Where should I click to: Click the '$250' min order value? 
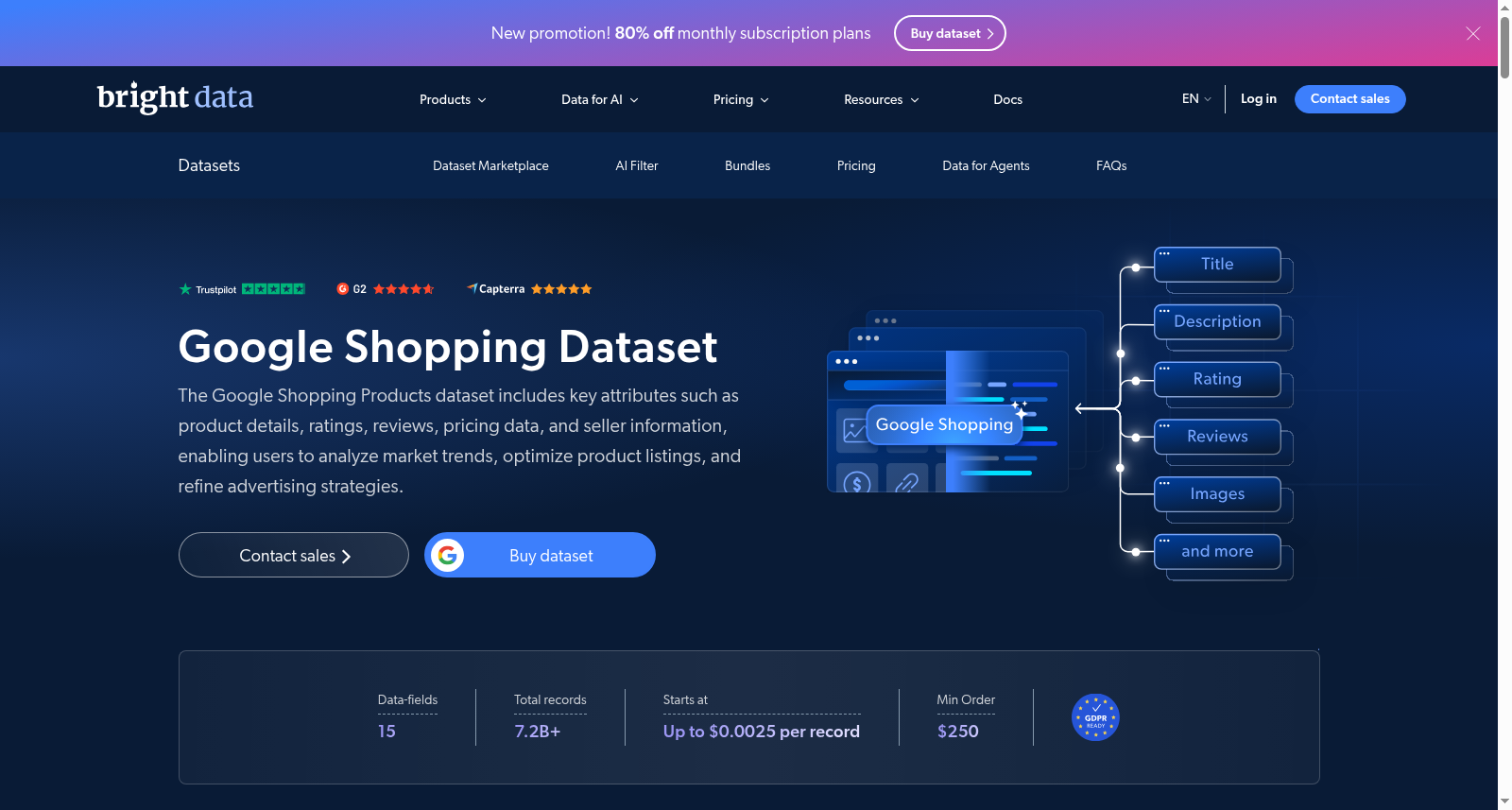958,732
